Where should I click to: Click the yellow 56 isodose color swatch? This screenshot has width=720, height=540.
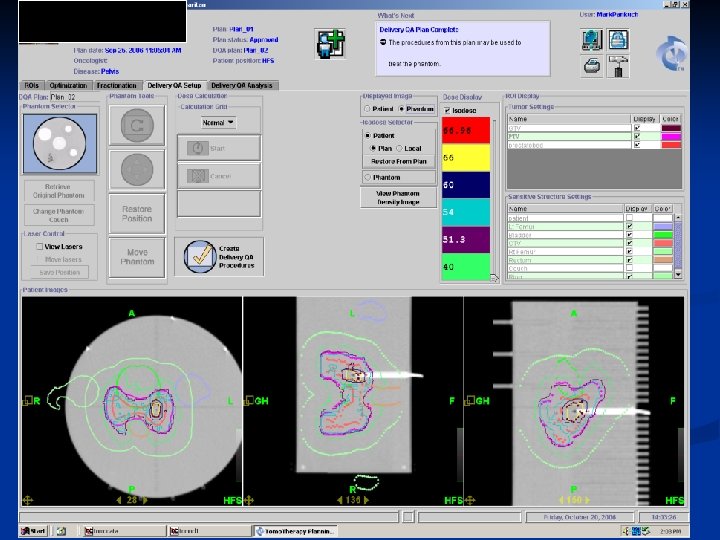click(x=466, y=158)
